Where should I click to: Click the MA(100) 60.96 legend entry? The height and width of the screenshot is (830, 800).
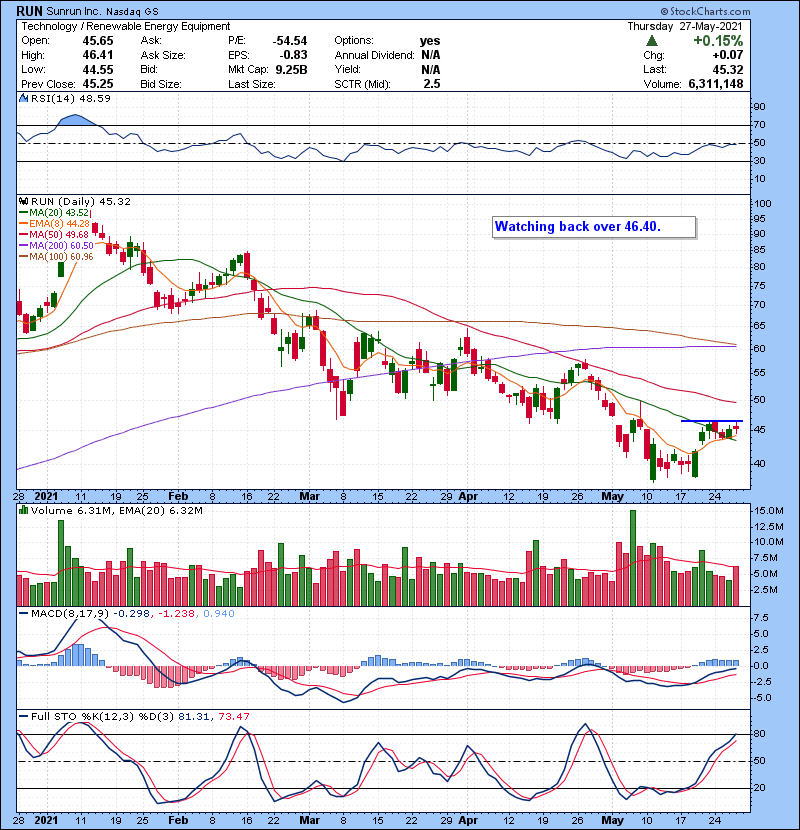click(56, 257)
